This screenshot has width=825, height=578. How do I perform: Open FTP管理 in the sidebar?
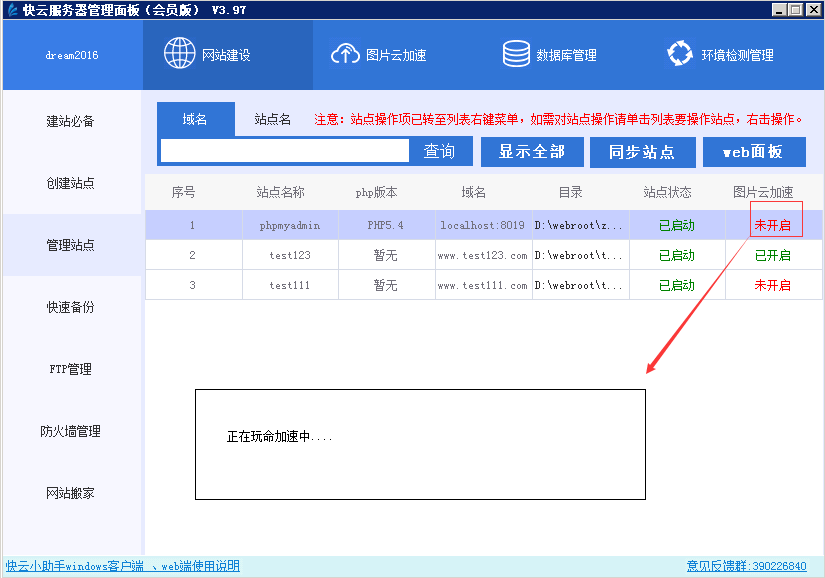[x=71, y=369]
